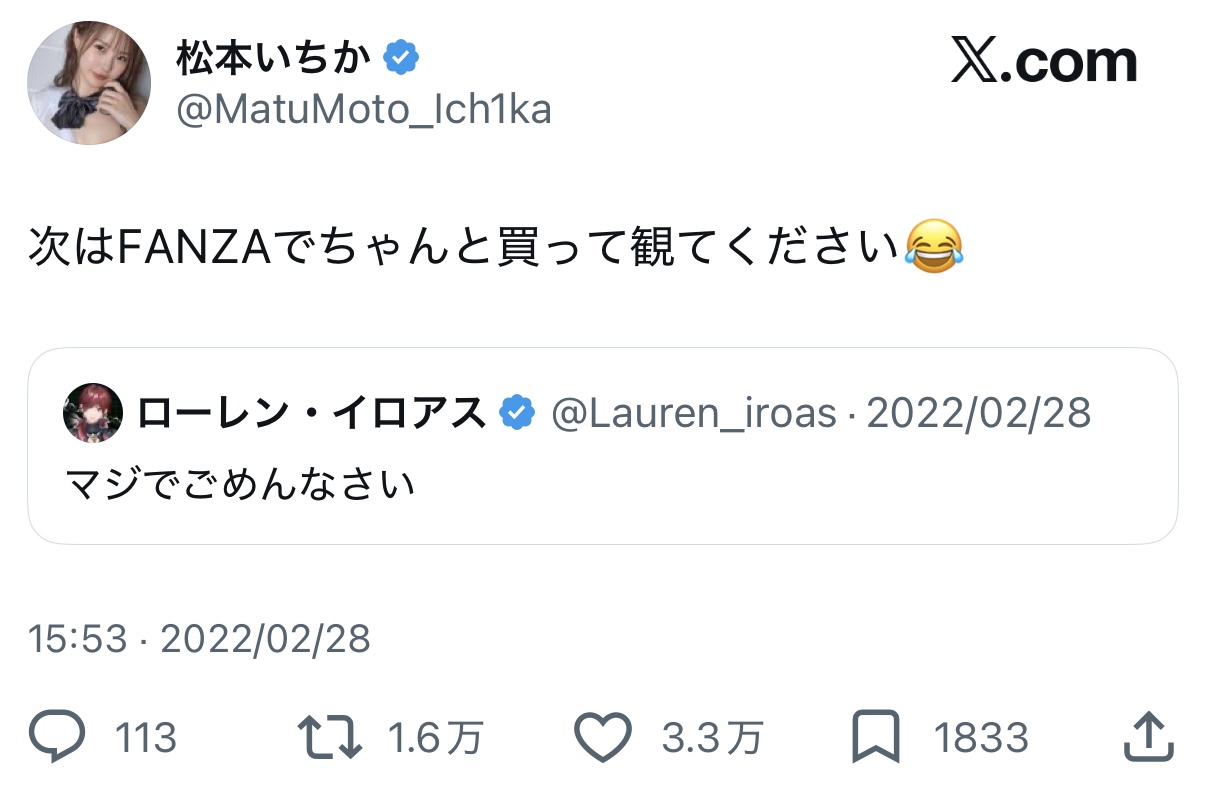Click the quoted author name ローレン・イロアス
The image size is (1206, 801).
tap(311, 412)
